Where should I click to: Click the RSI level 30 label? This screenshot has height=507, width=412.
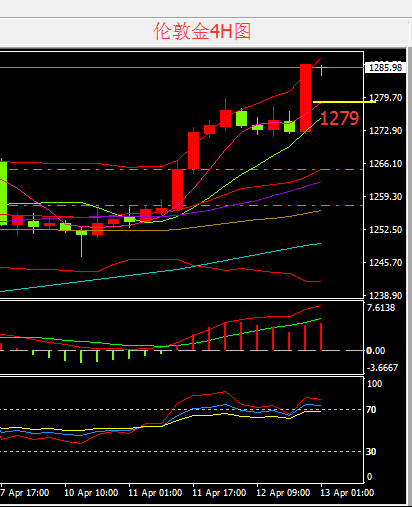pyautogui.click(x=371, y=452)
